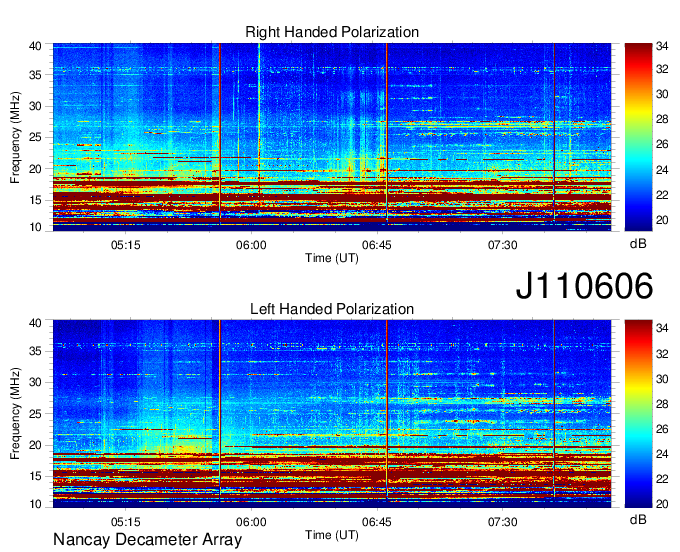
Task: Click the 32 dB tick on the lower colorbar
Action: (662, 354)
